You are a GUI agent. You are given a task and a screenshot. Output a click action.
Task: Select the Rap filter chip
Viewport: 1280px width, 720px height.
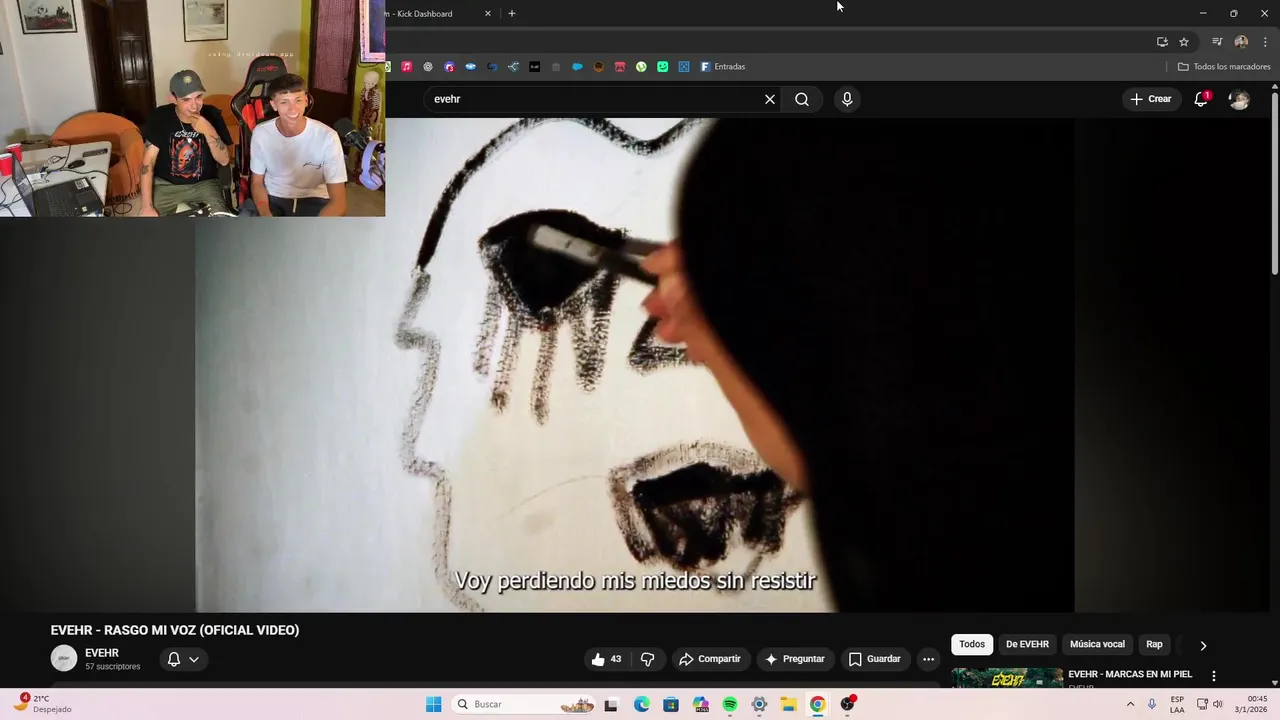[x=1154, y=645]
